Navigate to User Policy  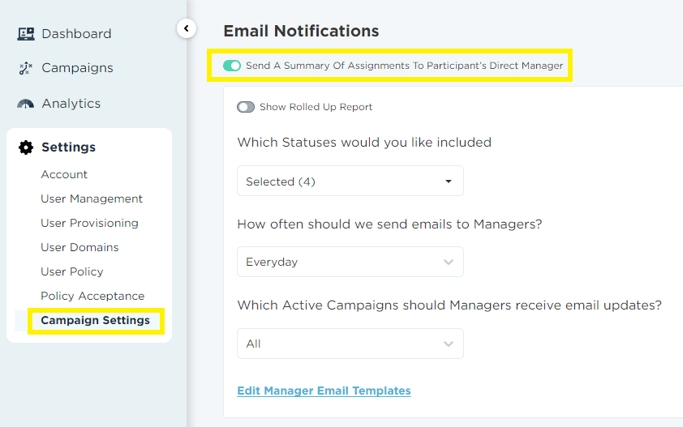point(72,271)
